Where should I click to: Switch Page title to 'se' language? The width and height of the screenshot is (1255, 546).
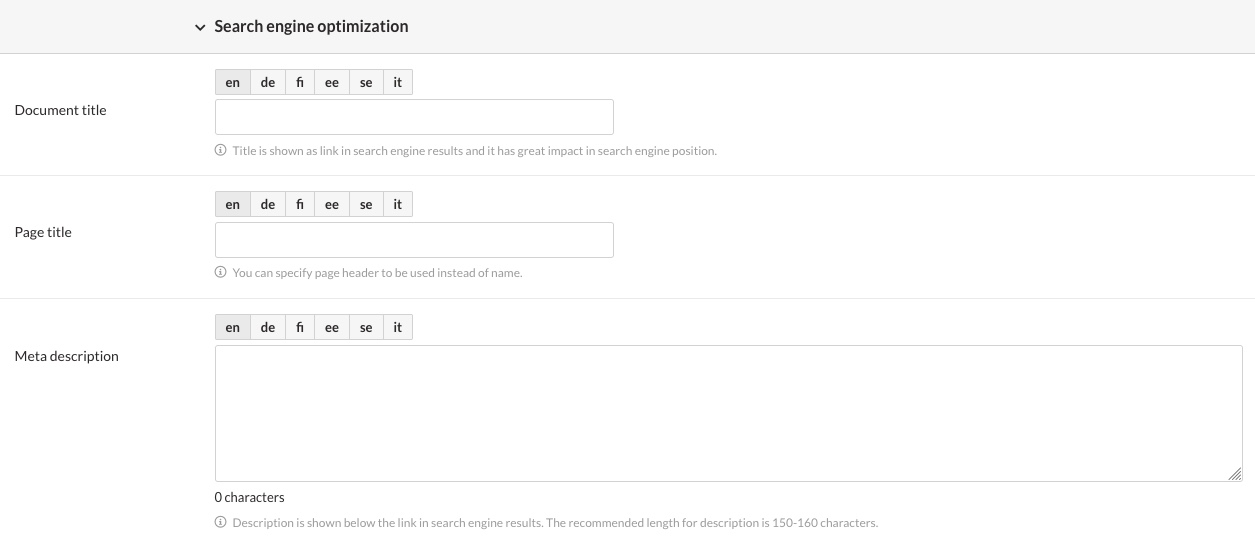[x=366, y=205]
